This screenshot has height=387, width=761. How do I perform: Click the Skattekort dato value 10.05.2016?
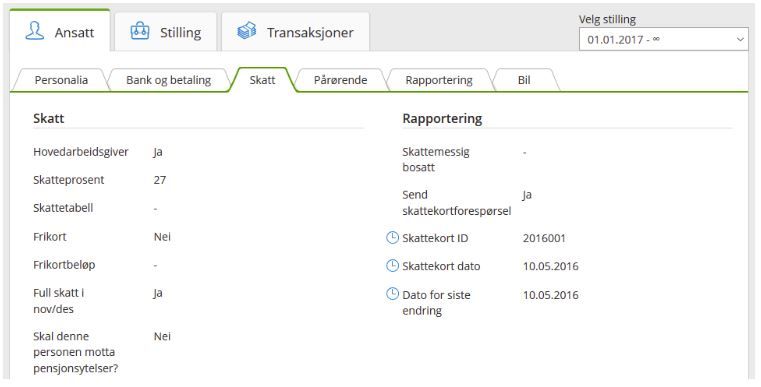tap(551, 266)
